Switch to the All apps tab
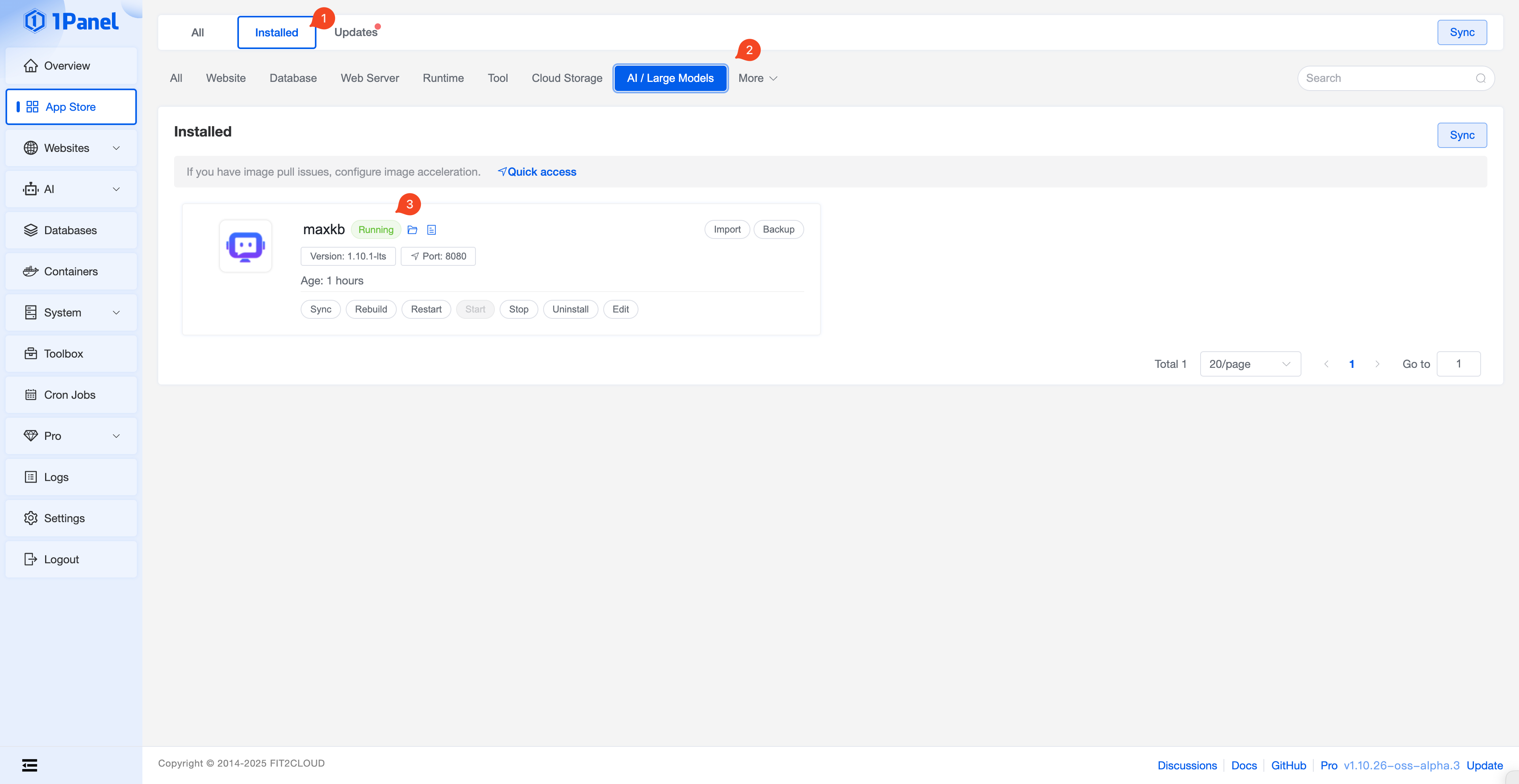The image size is (1519, 784). click(197, 32)
